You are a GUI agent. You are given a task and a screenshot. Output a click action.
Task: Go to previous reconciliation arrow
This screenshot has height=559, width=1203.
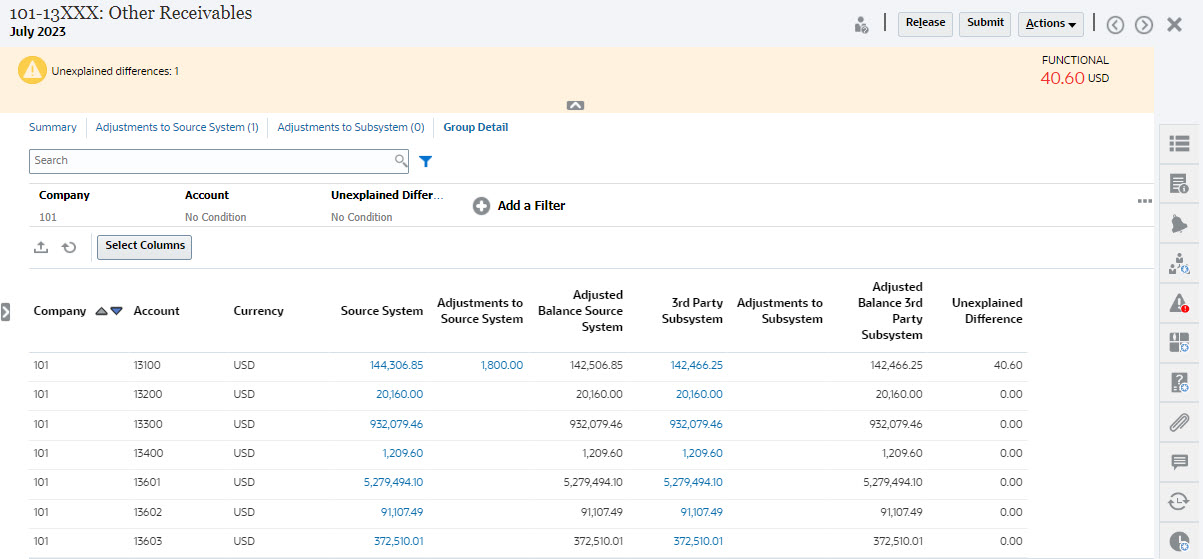tap(1115, 24)
